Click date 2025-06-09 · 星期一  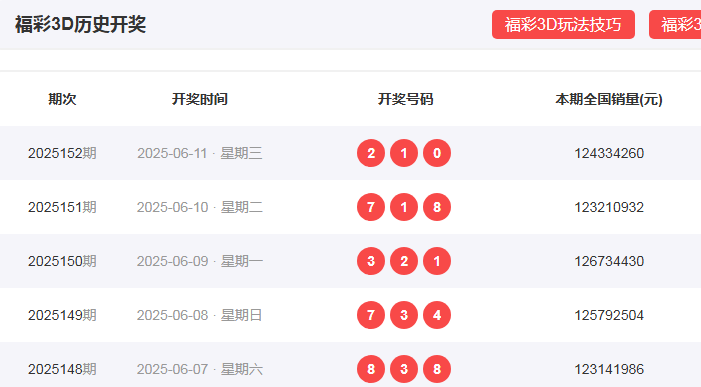[x=200, y=261]
